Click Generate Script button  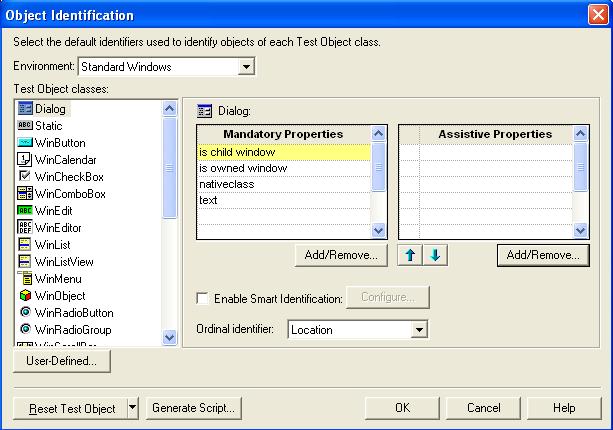(194, 408)
